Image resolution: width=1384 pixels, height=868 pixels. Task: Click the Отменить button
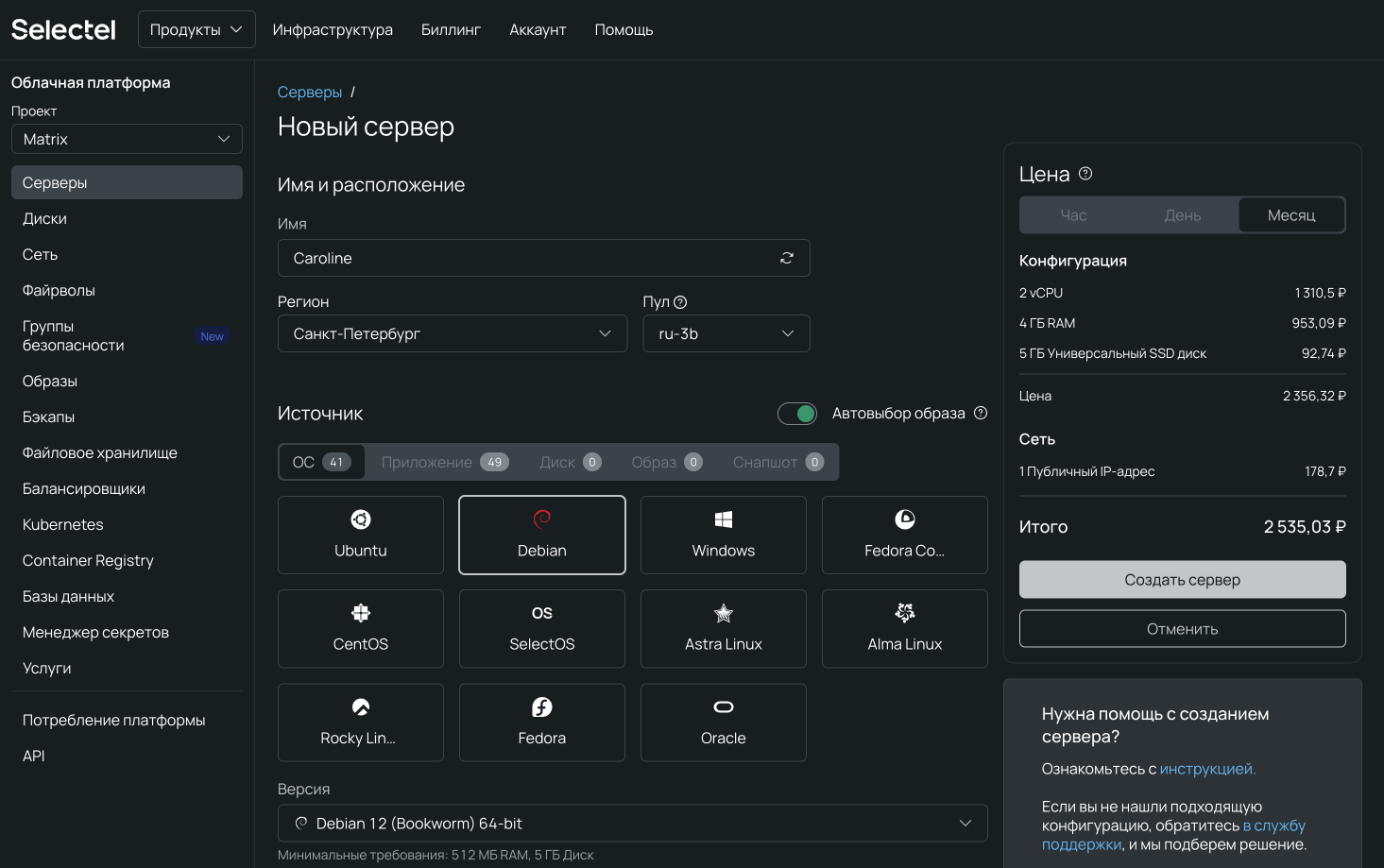(1183, 629)
